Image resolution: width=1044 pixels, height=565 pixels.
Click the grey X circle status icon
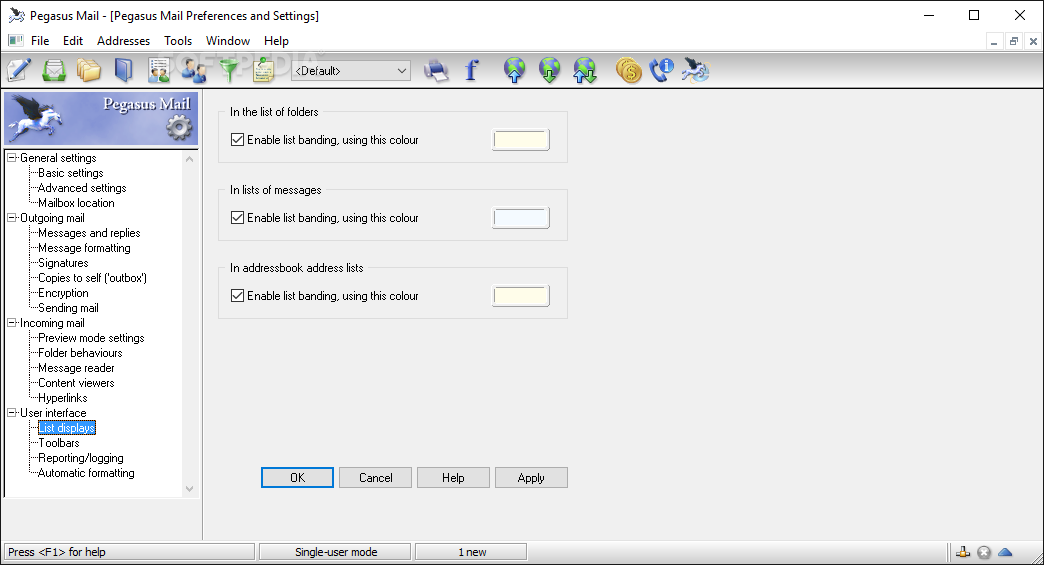pos(984,552)
